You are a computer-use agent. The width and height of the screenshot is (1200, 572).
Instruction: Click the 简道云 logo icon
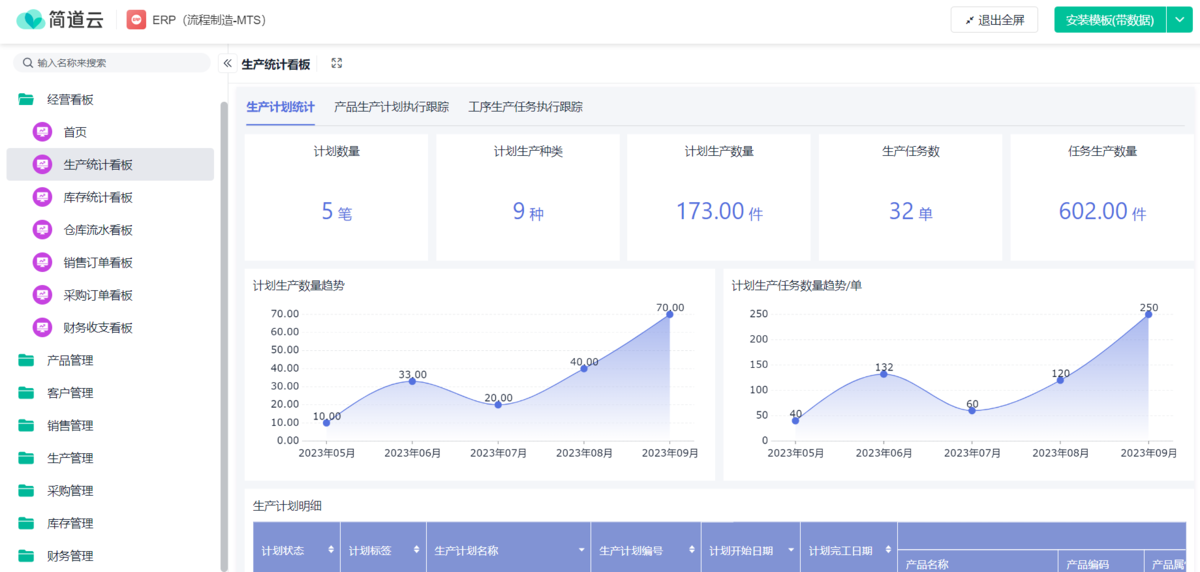(x=31, y=20)
